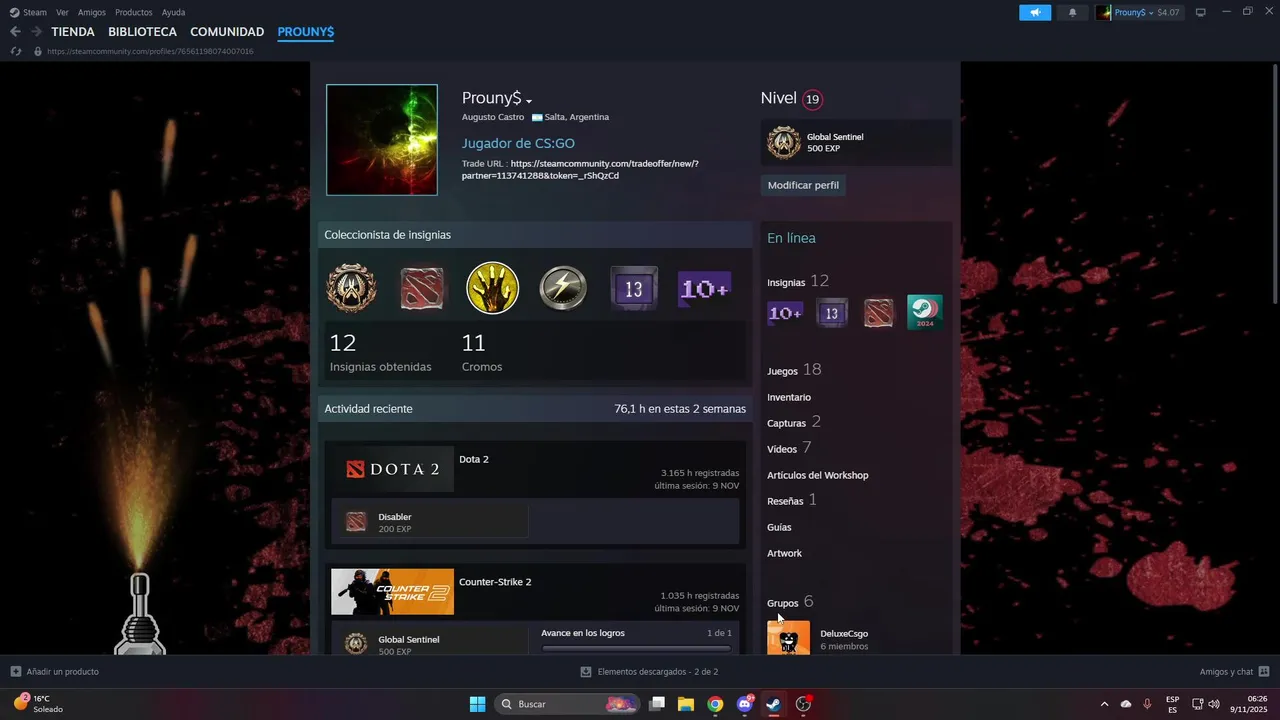Click the Global Sentinel badge icon under Counter-Strike 2
Viewport: 1280px width, 720px height.
pos(356,644)
